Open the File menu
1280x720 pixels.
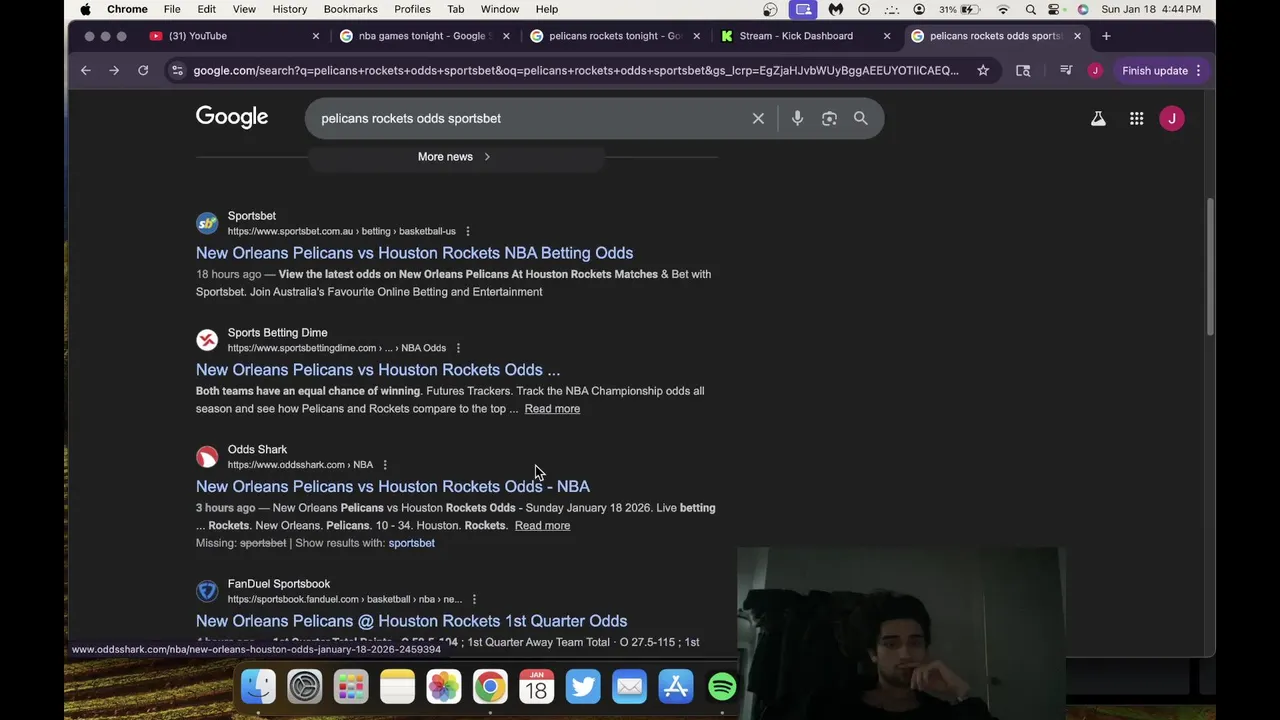click(172, 9)
